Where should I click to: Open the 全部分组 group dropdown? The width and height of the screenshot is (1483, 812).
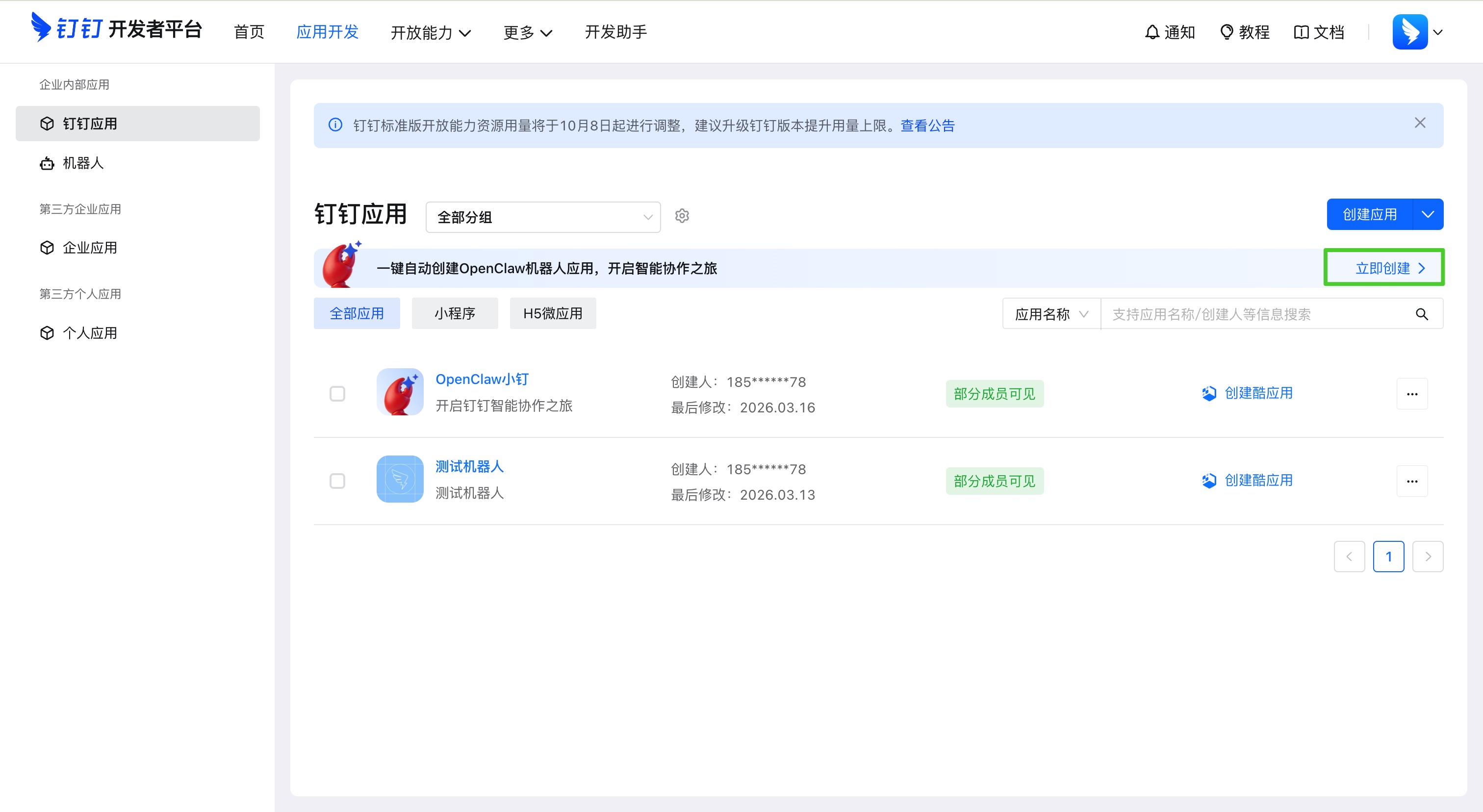pyautogui.click(x=542, y=217)
